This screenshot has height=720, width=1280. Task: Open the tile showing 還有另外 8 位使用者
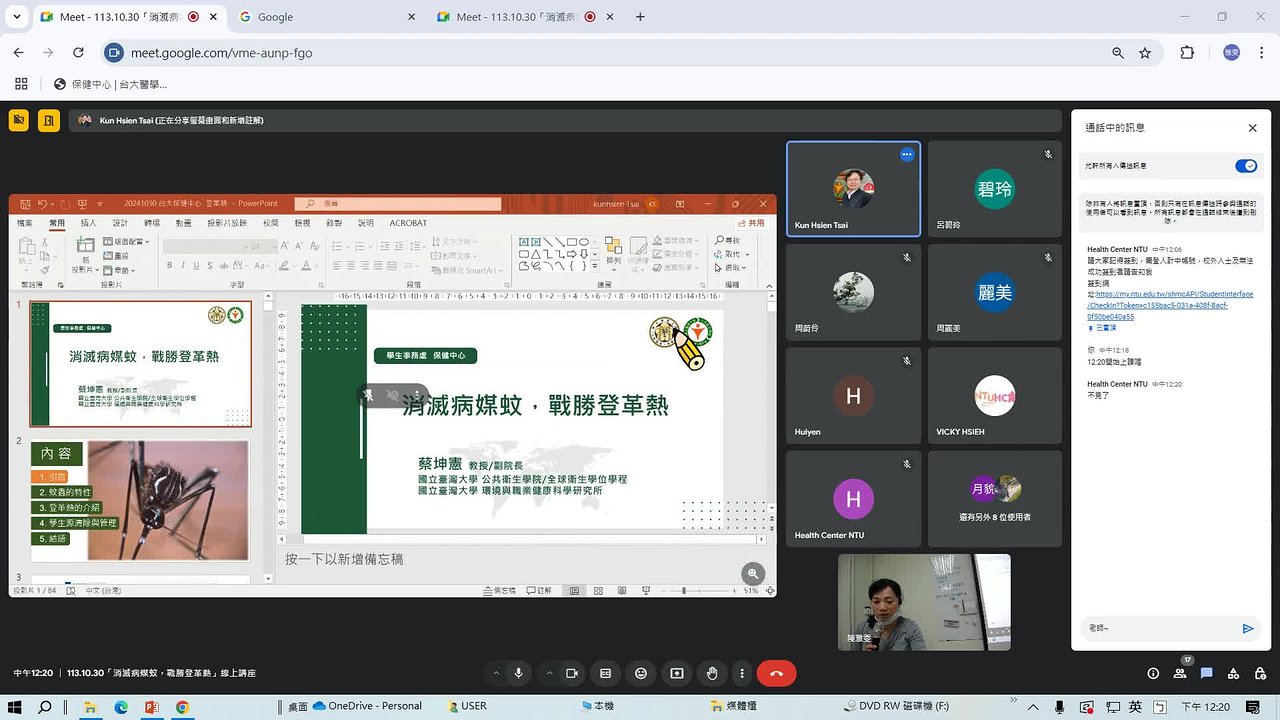tap(995, 499)
